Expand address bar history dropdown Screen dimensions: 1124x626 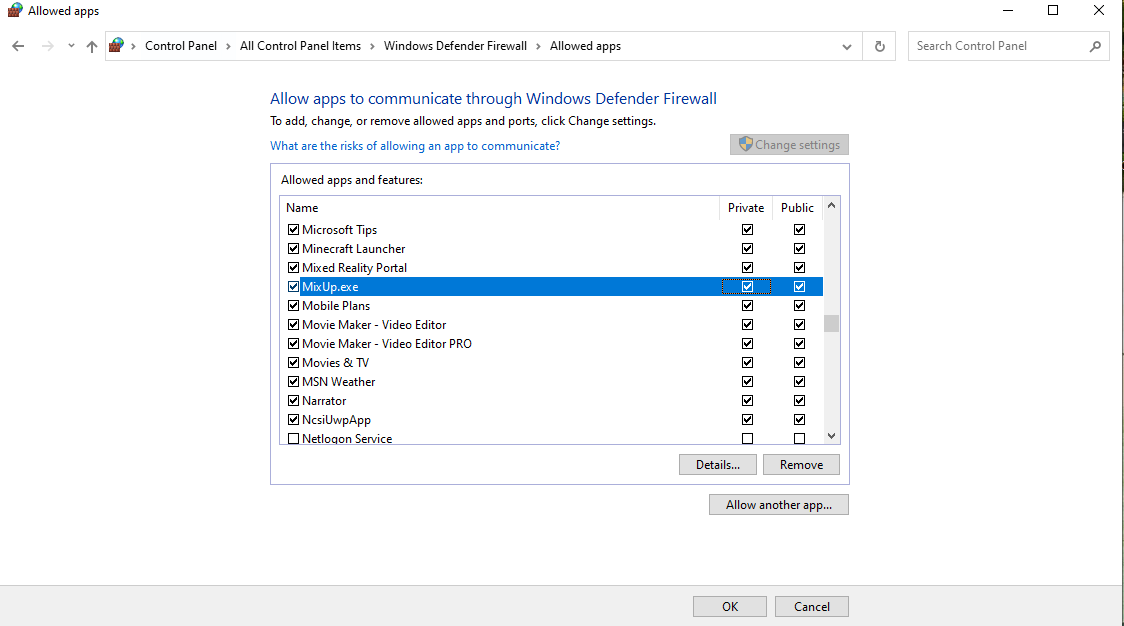(847, 47)
